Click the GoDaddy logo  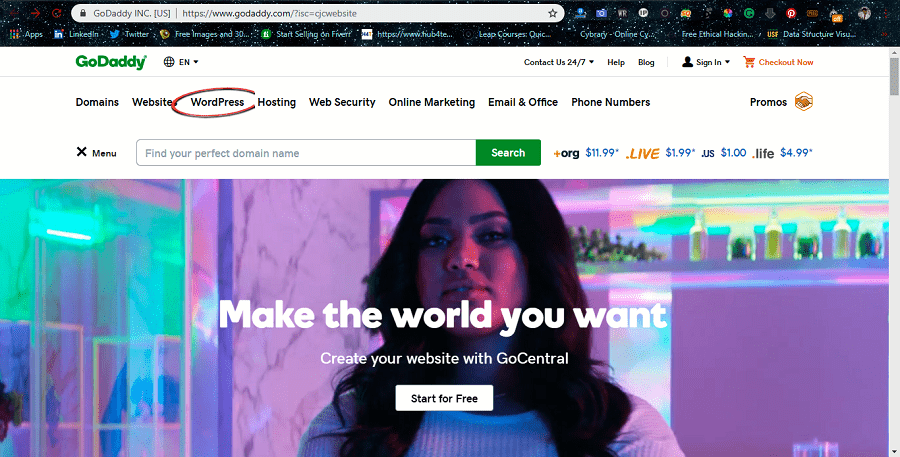coord(111,62)
